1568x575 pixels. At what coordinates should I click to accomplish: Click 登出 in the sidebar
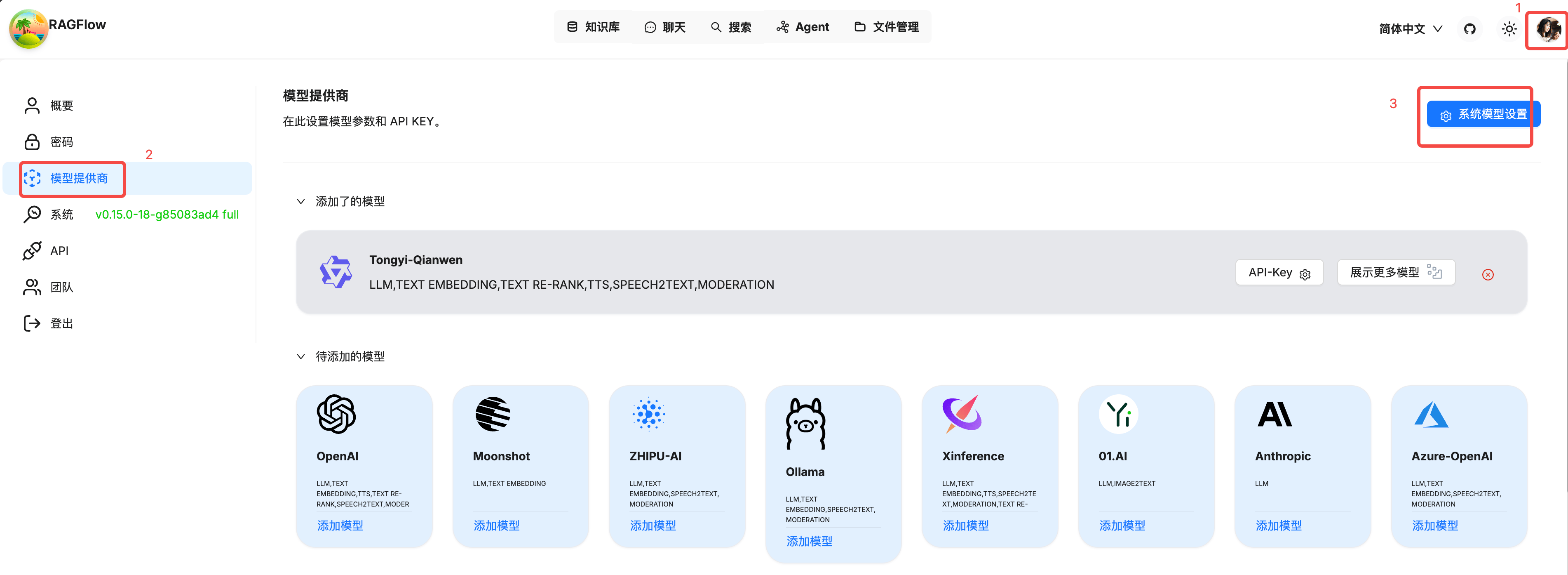61,323
